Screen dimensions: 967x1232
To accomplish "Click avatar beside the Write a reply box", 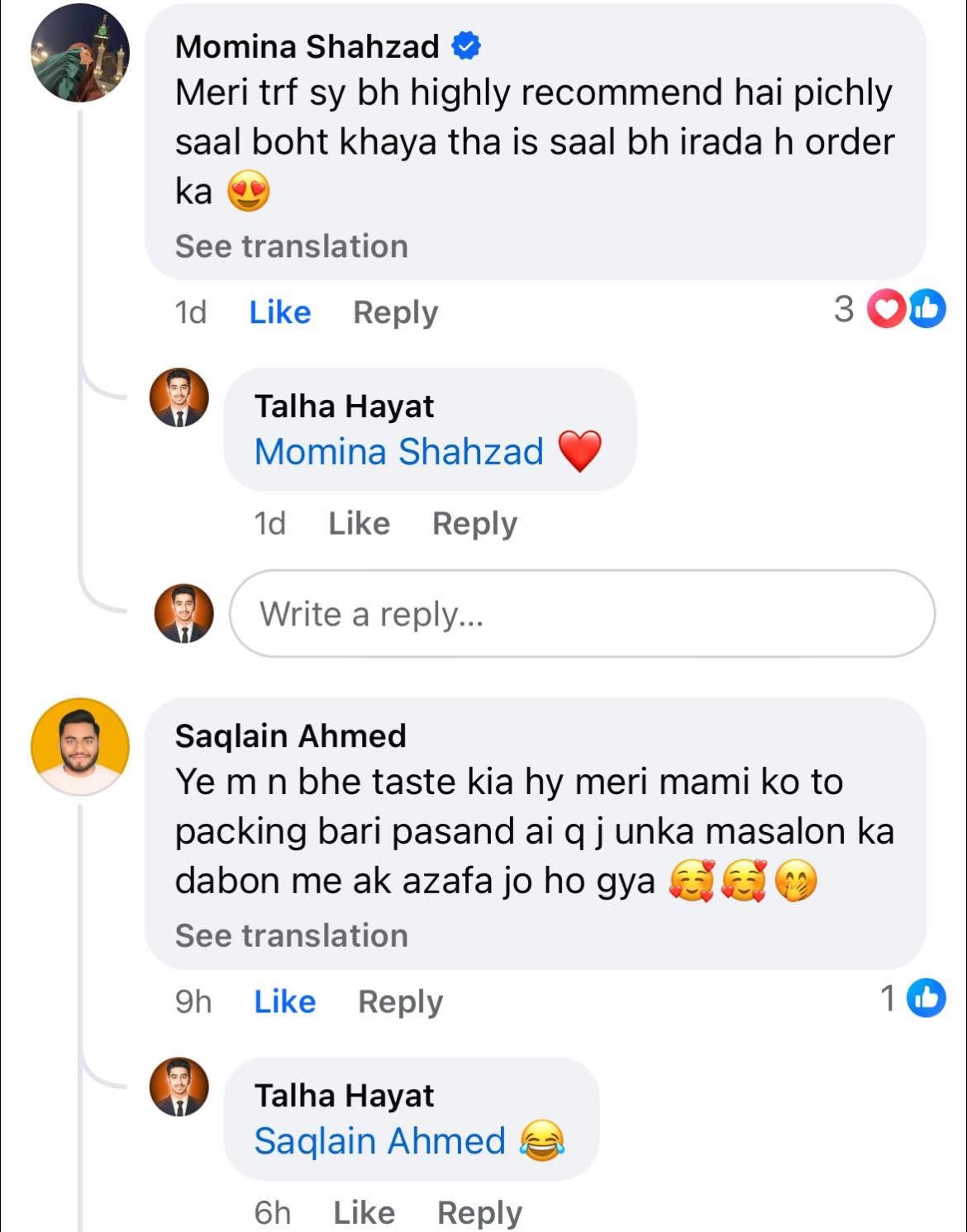I will tap(183, 614).
